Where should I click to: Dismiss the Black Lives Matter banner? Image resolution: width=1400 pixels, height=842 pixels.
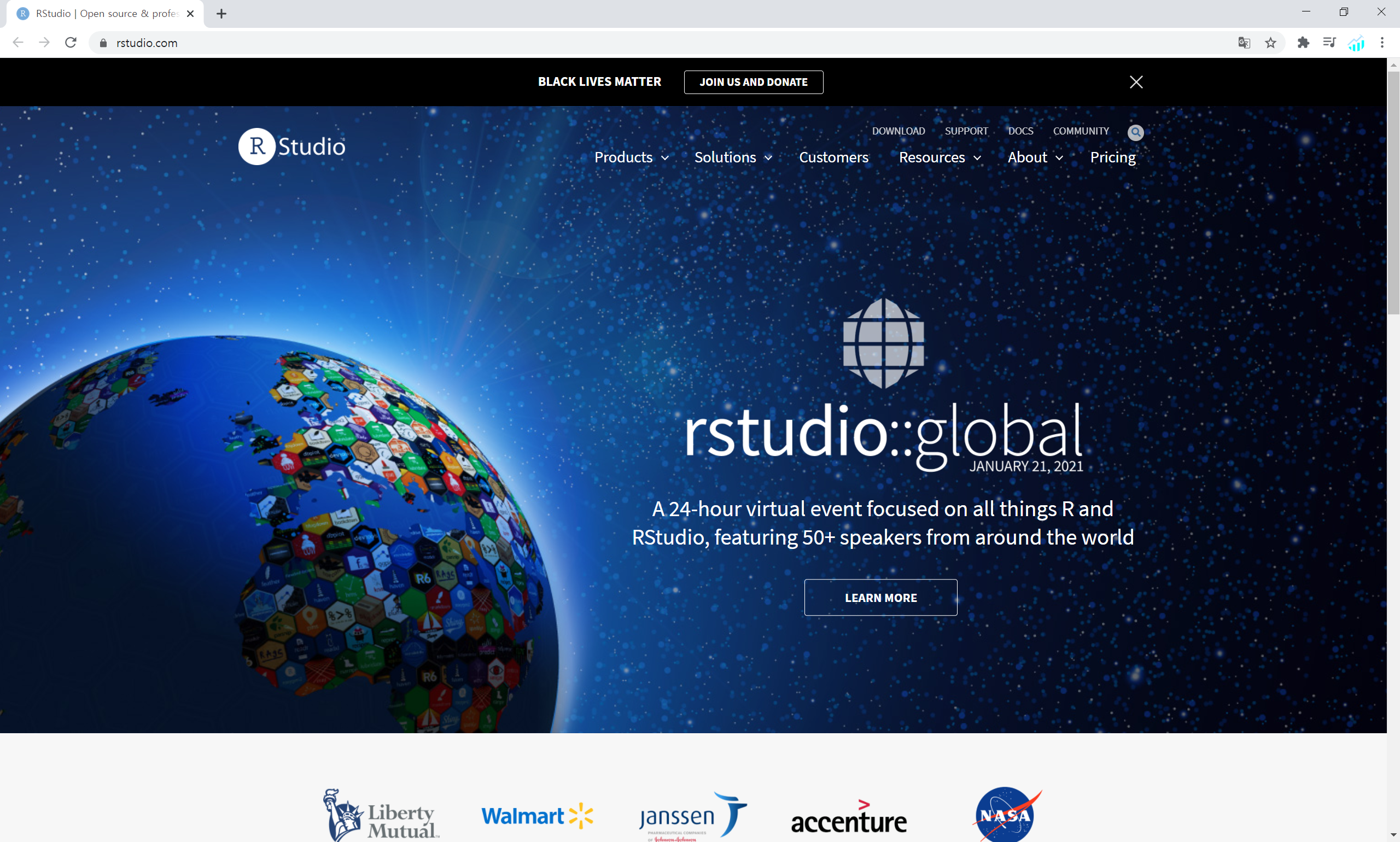coord(1135,82)
